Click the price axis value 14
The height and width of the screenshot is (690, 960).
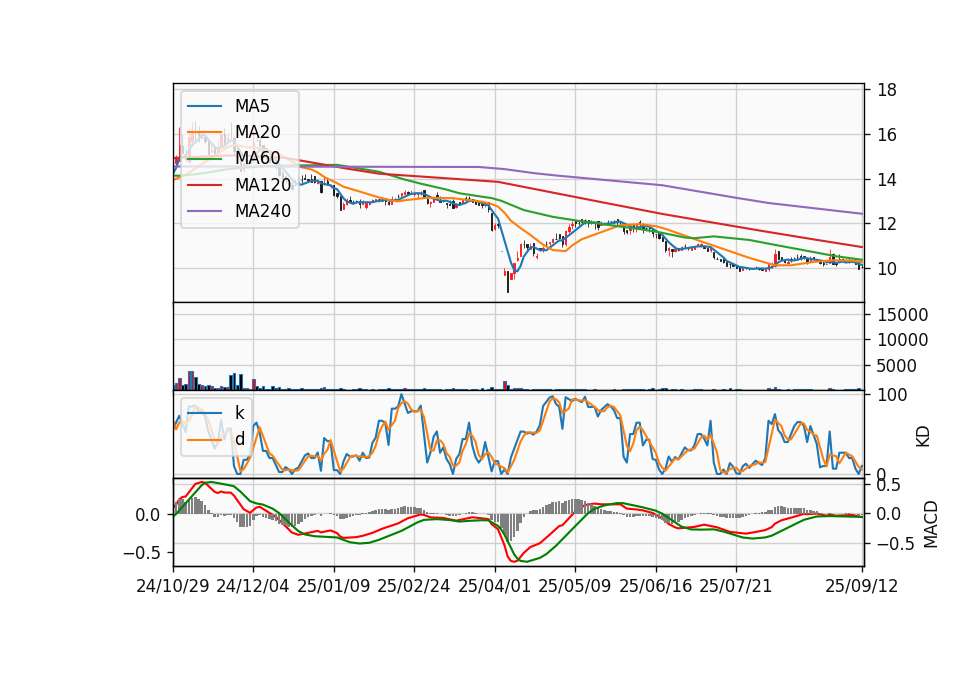coord(887,180)
